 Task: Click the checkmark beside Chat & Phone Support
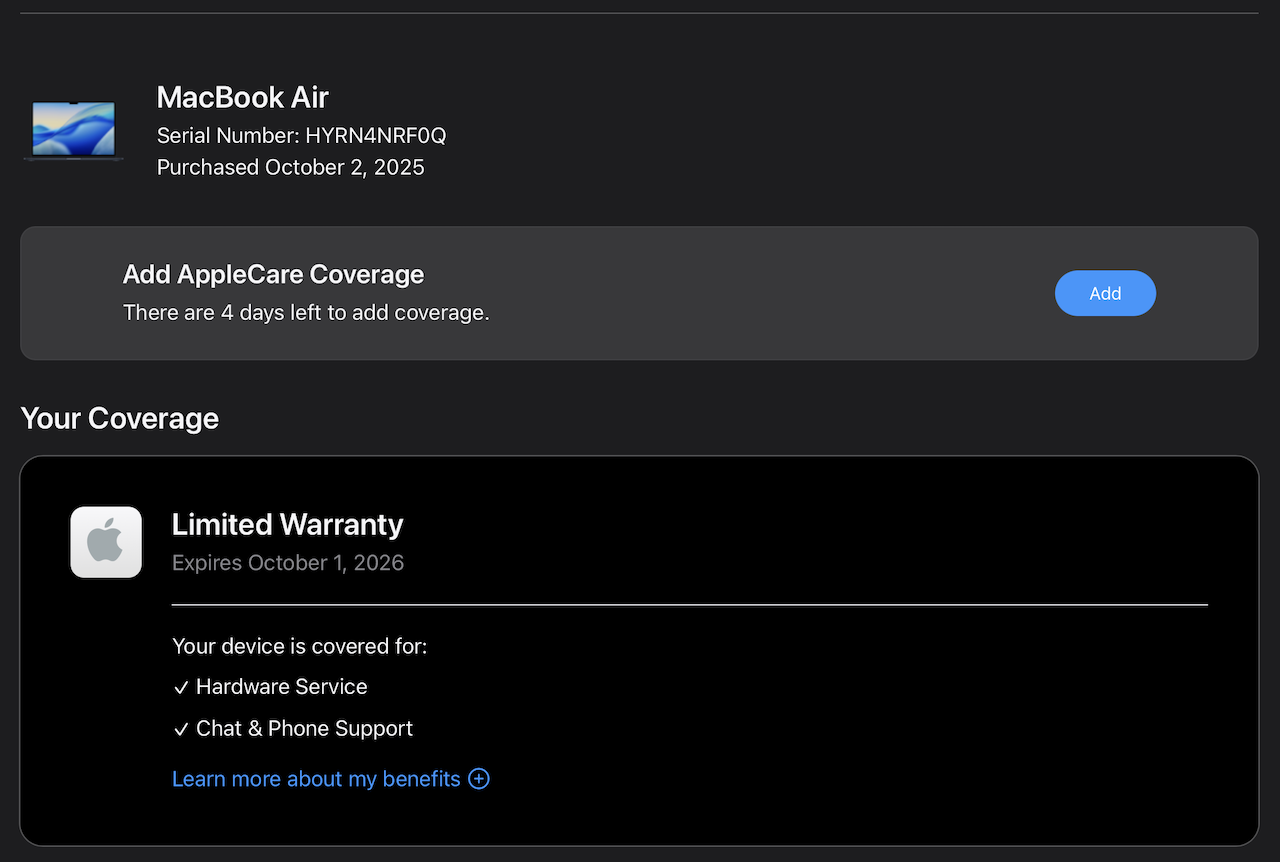pyautogui.click(x=181, y=730)
